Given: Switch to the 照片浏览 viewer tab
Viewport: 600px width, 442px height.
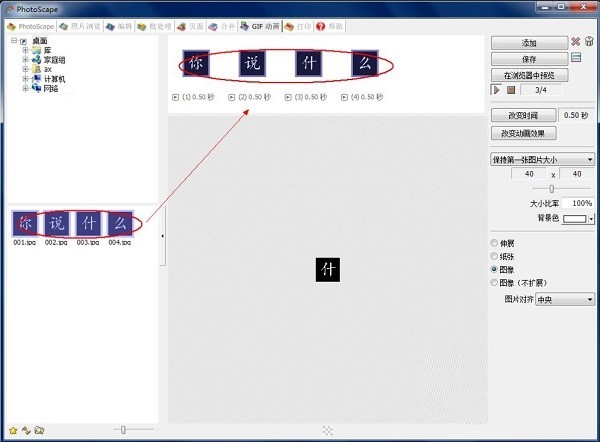Looking at the screenshot, I should pyautogui.click(x=80, y=26).
